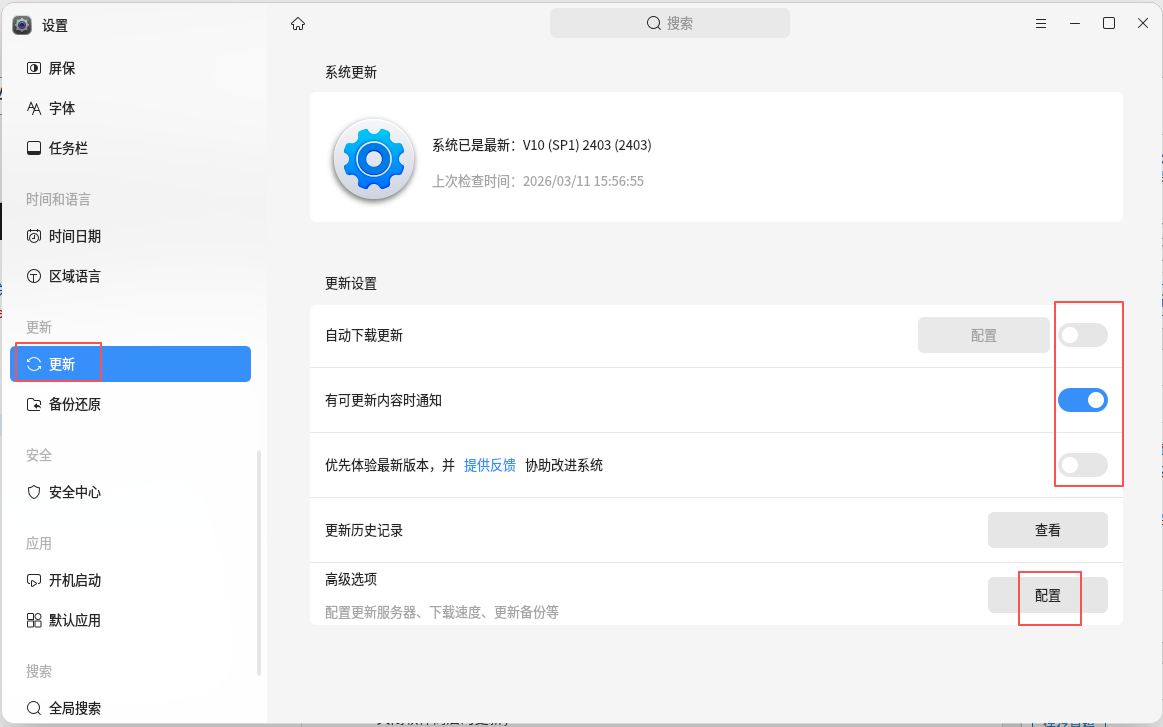Click the blue gear system update icon
Image resolution: width=1163 pixels, height=727 pixels.
click(373, 158)
